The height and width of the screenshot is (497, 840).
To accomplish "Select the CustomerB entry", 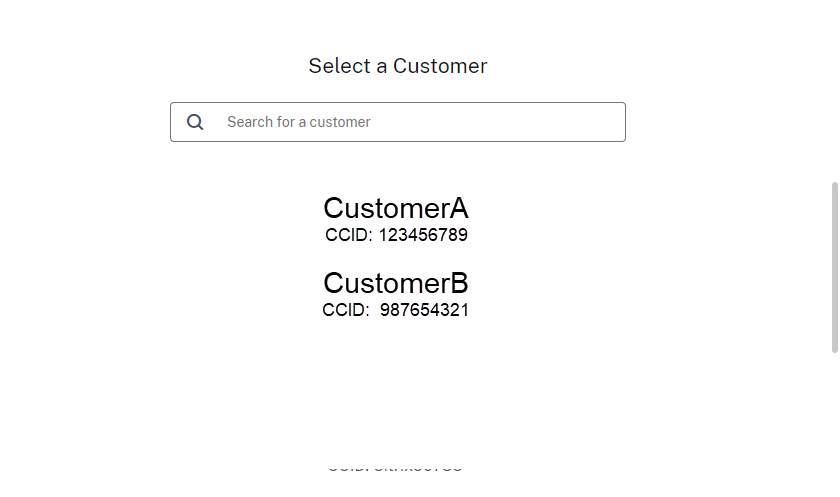I will (396, 283).
